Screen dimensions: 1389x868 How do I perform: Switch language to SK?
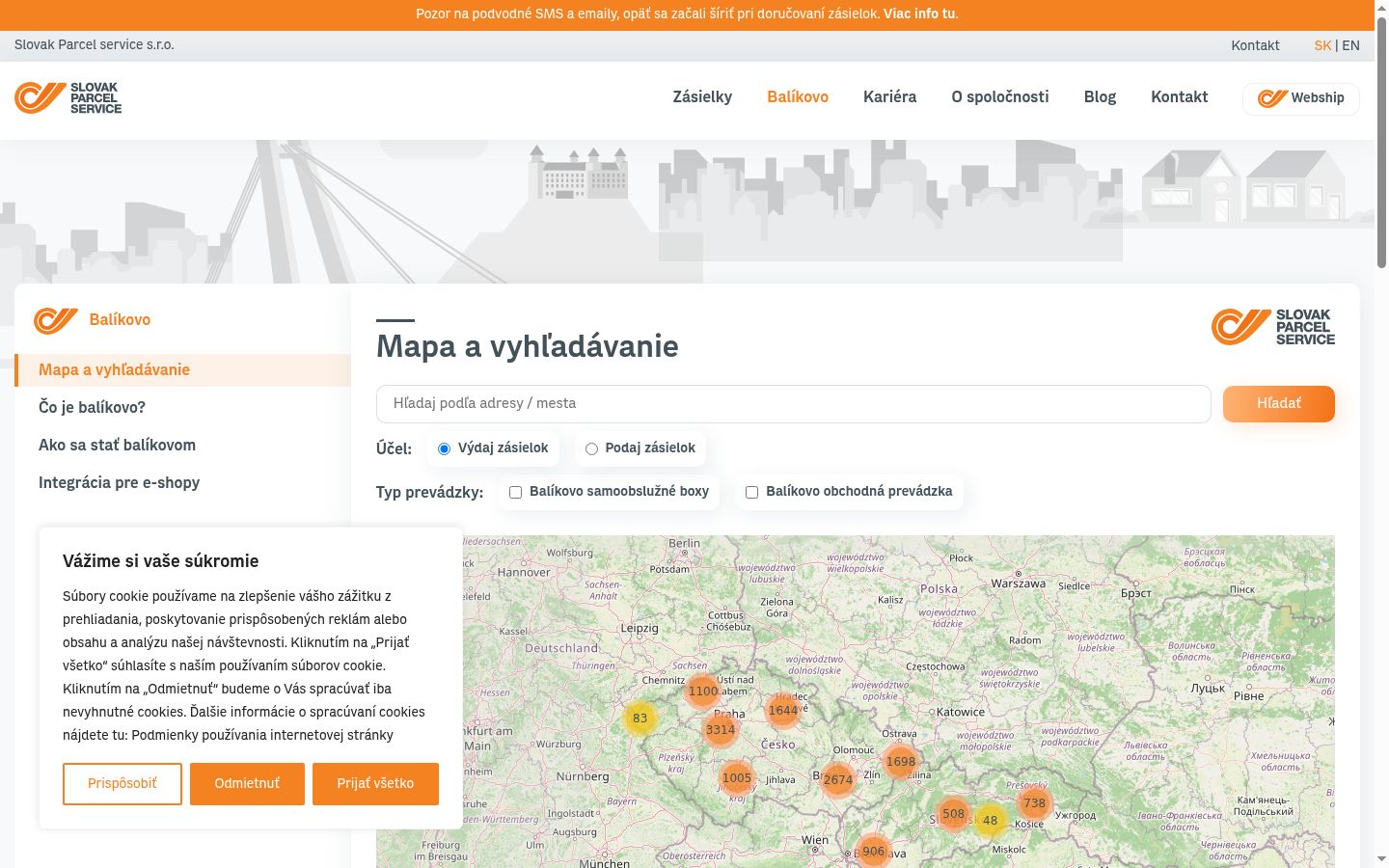coord(1322,45)
